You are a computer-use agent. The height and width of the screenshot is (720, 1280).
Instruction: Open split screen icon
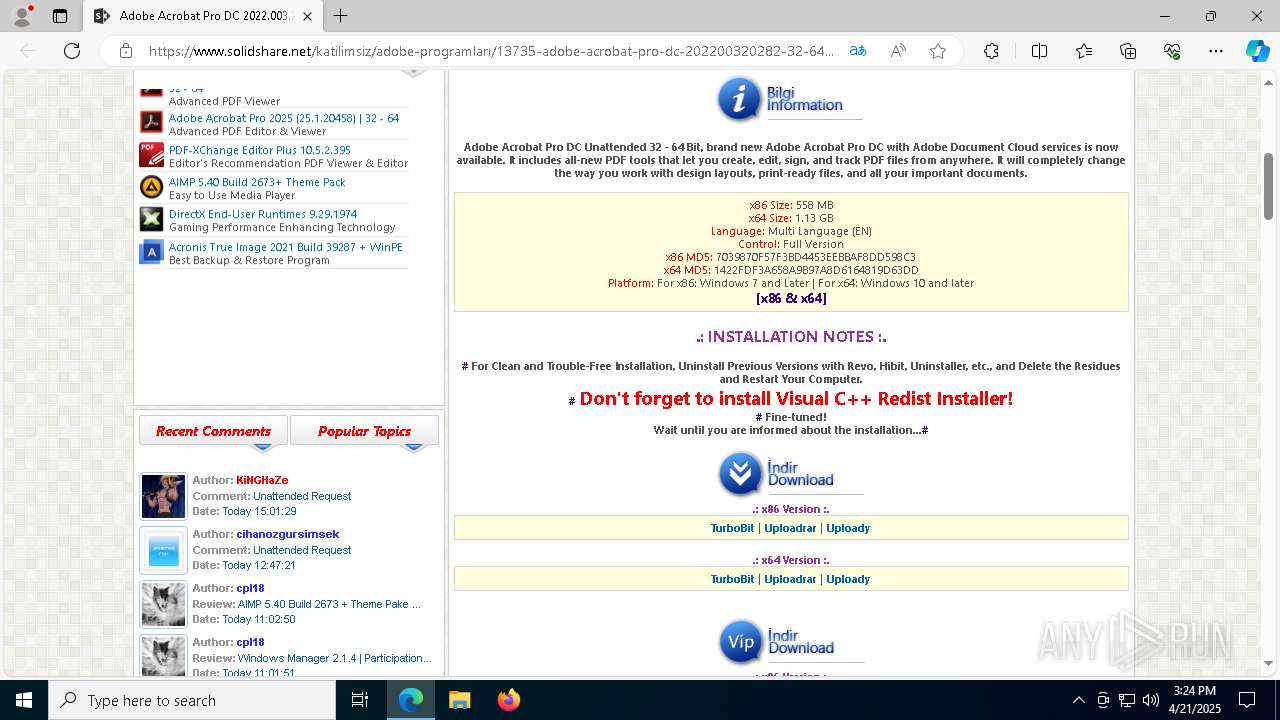(x=1039, y=51)
